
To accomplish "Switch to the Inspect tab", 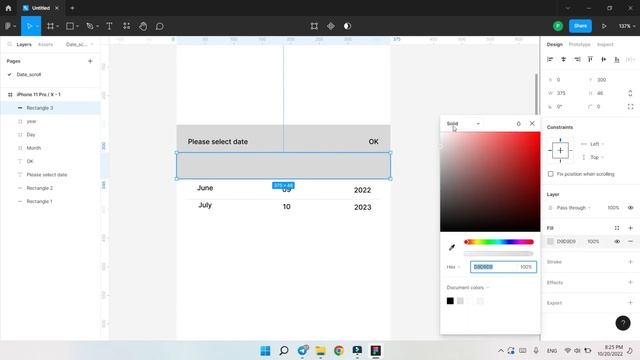I will pyautogui.click(x=605, y=44).
